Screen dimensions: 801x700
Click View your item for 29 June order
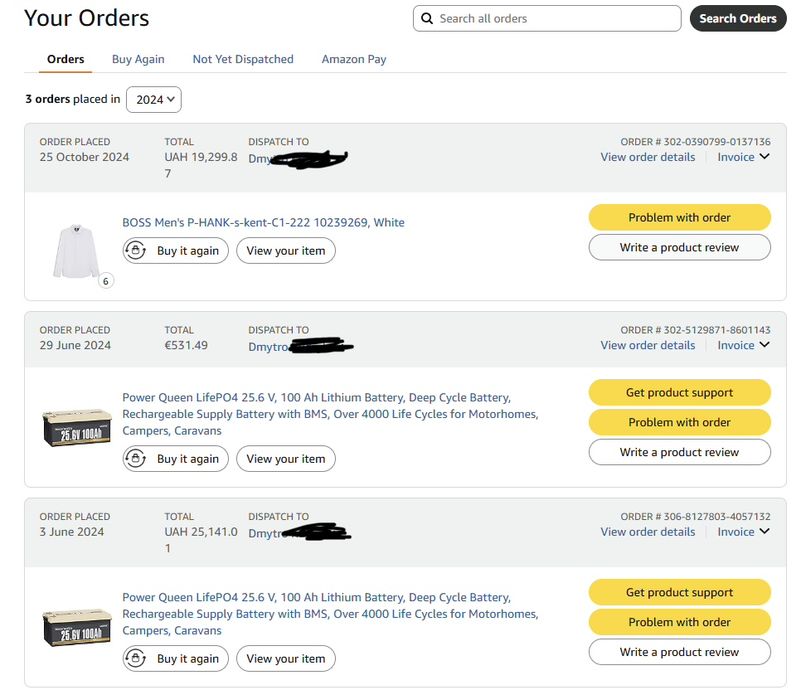(x=286, y=459)
